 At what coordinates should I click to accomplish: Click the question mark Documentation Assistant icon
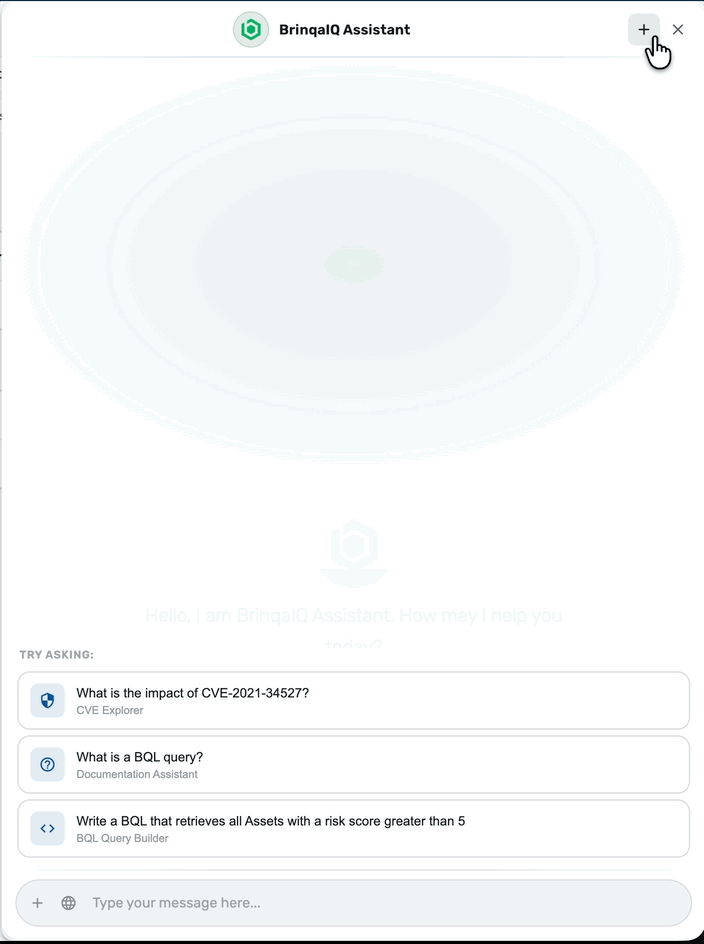[48, 764]
